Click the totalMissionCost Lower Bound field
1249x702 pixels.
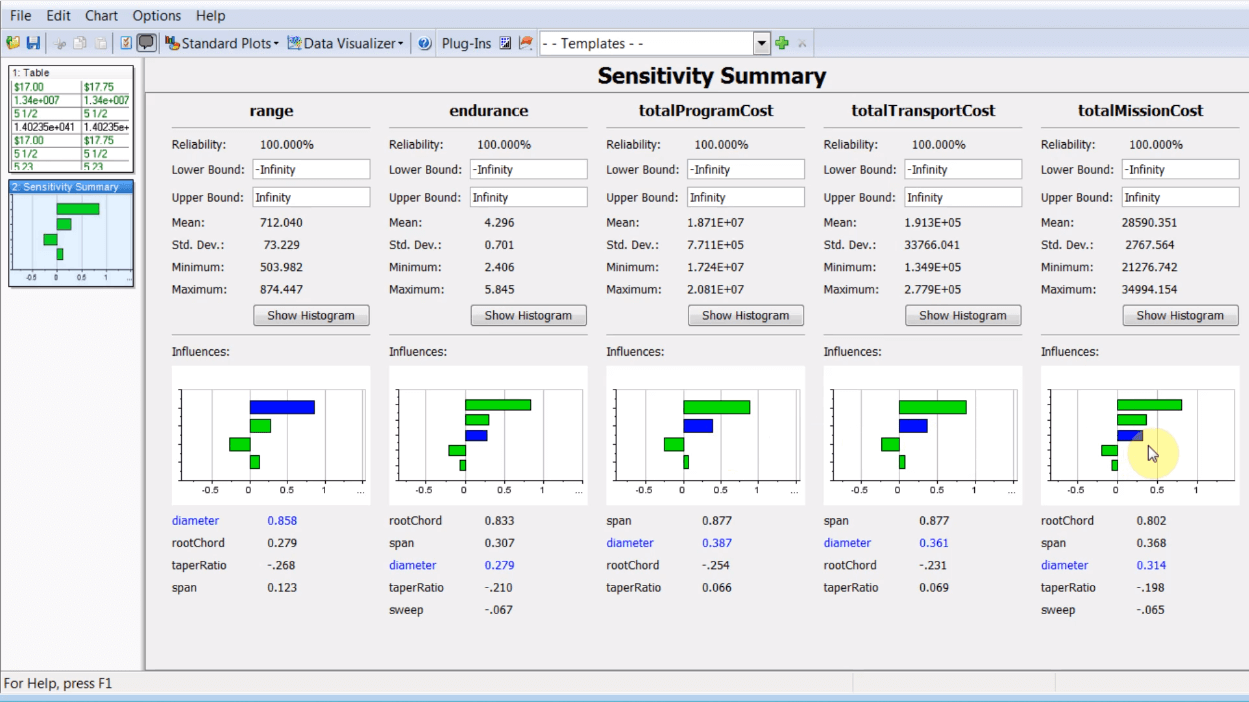(x=1180, y=170)
